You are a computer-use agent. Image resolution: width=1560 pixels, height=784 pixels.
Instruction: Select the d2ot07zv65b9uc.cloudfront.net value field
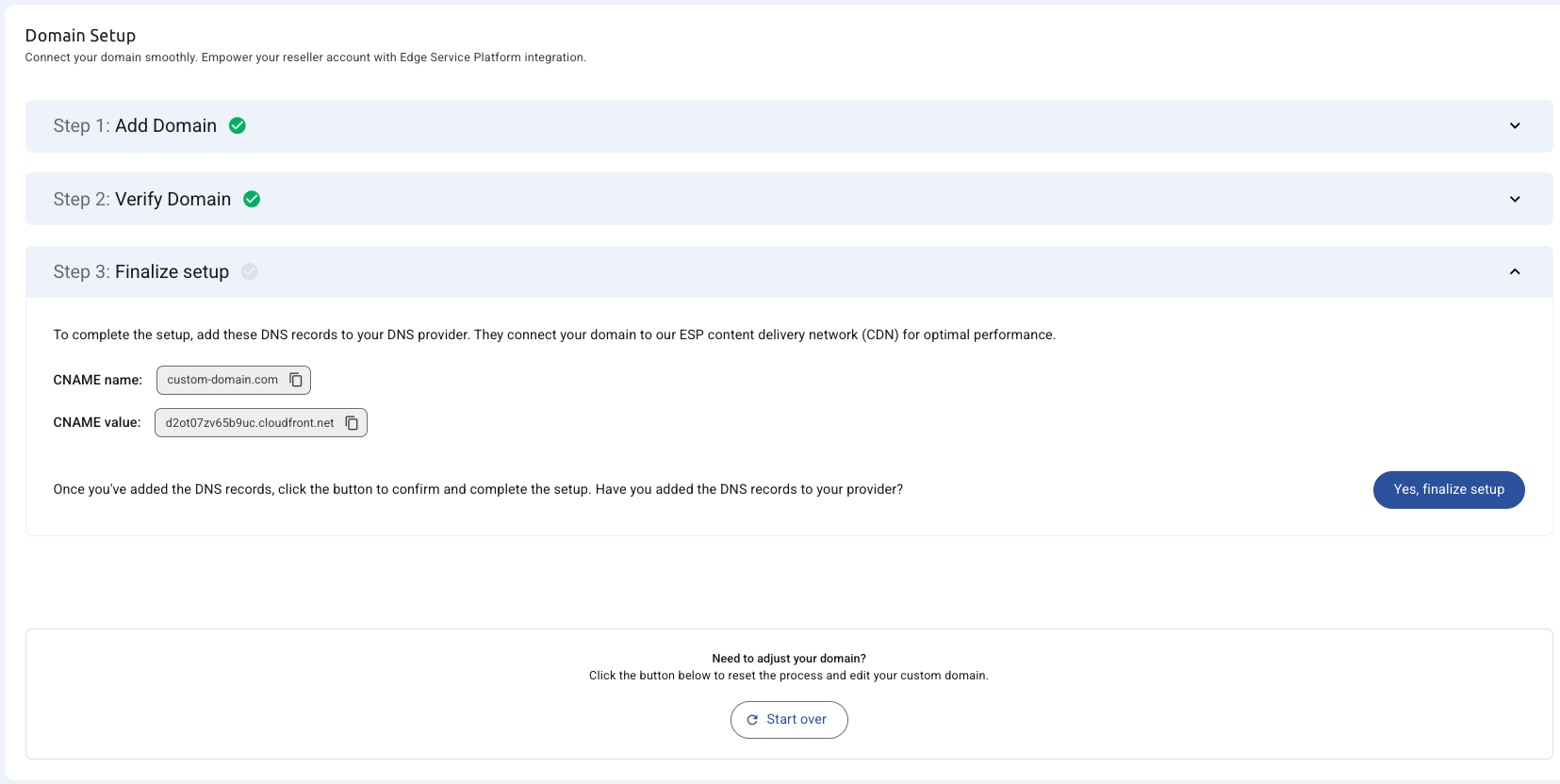coord(261,423)
